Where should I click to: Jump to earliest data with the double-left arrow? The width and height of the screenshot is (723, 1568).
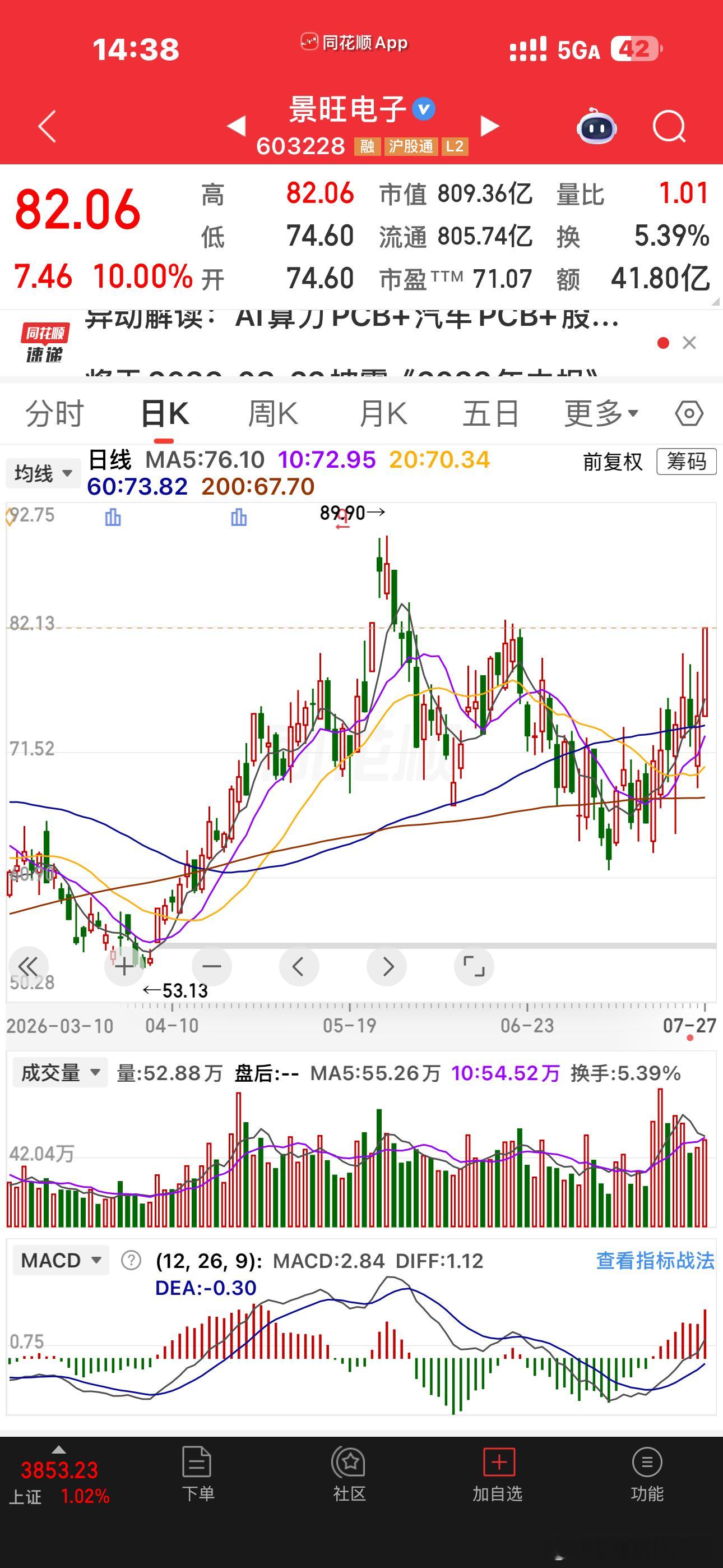point(29,966)
